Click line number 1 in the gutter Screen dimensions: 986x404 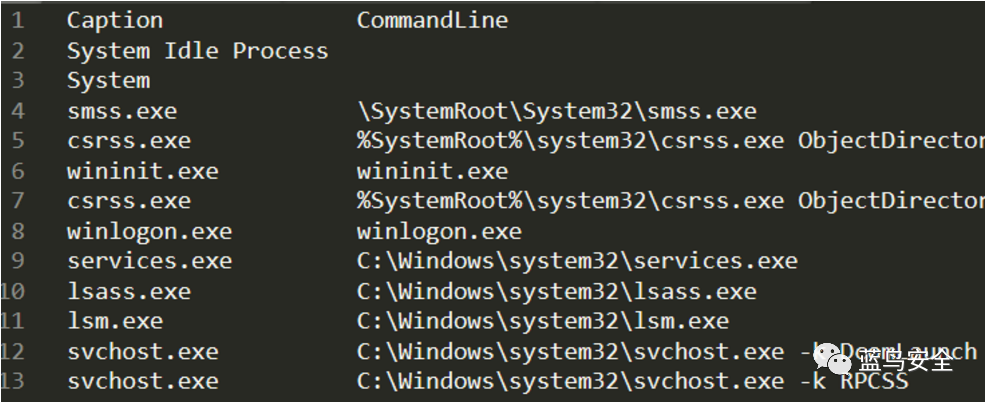click(x=17, y=20)
